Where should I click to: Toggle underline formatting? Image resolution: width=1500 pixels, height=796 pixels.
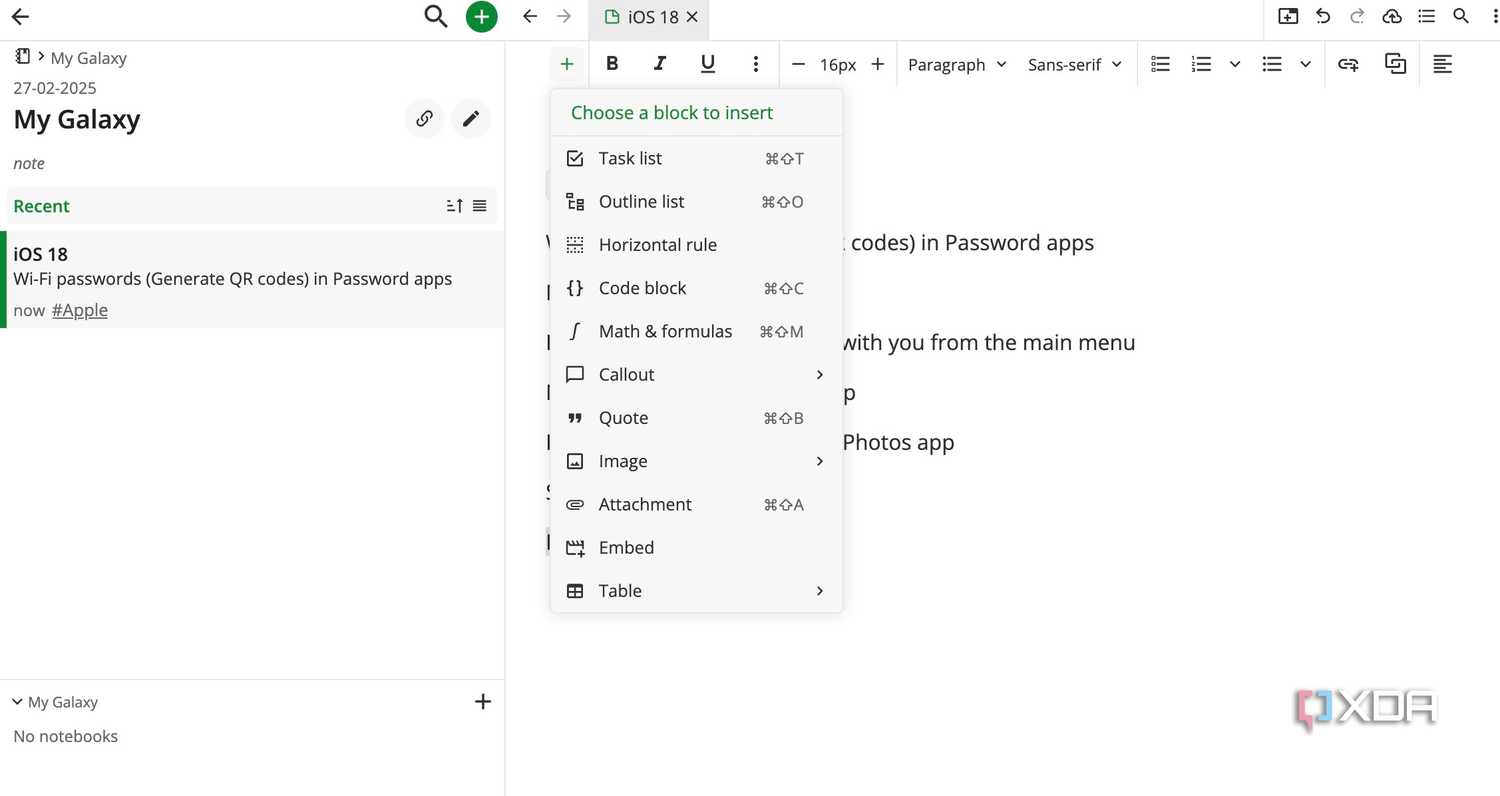(708, 64)
